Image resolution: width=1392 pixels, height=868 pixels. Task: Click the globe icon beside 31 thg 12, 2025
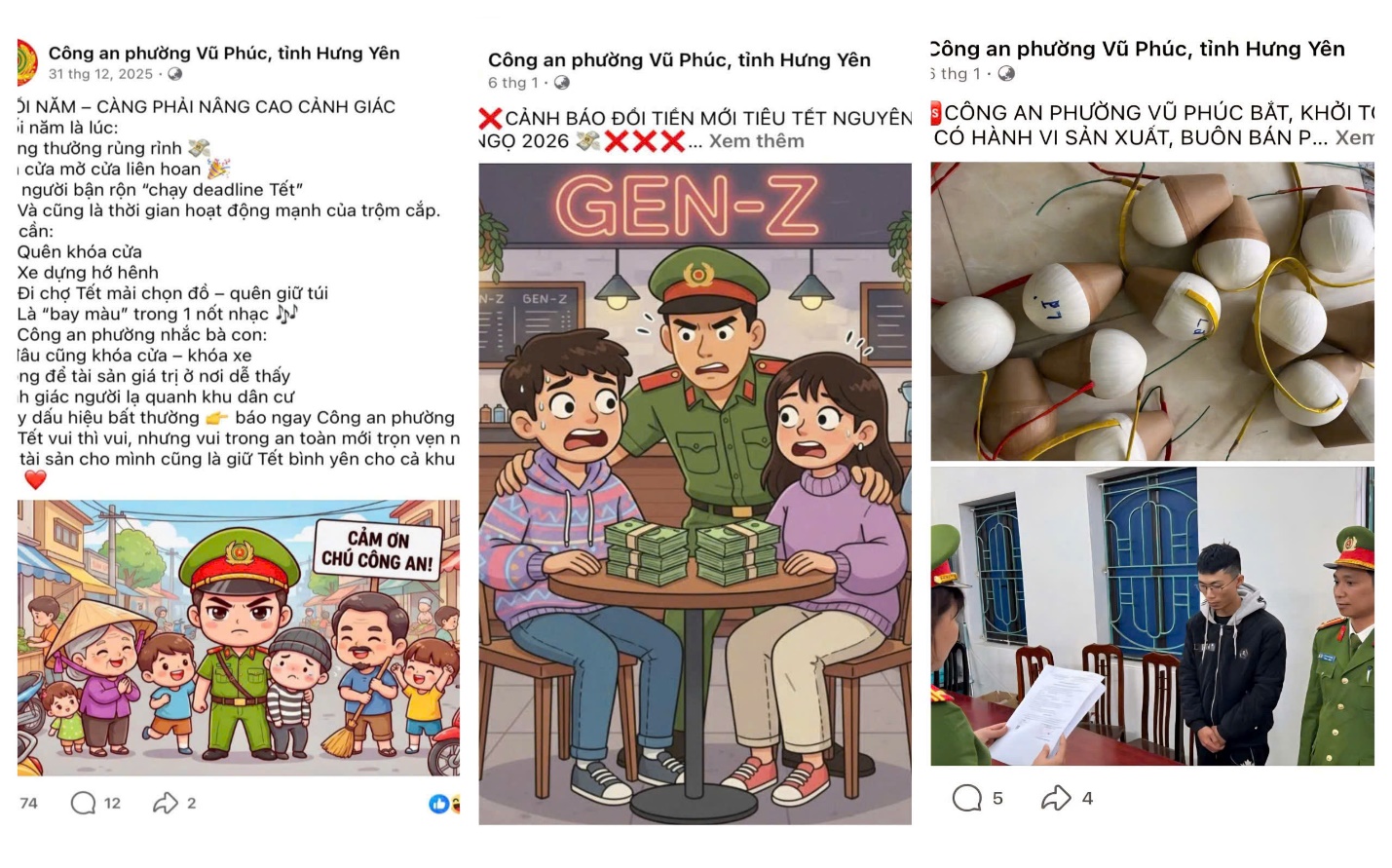coord(174,74)
